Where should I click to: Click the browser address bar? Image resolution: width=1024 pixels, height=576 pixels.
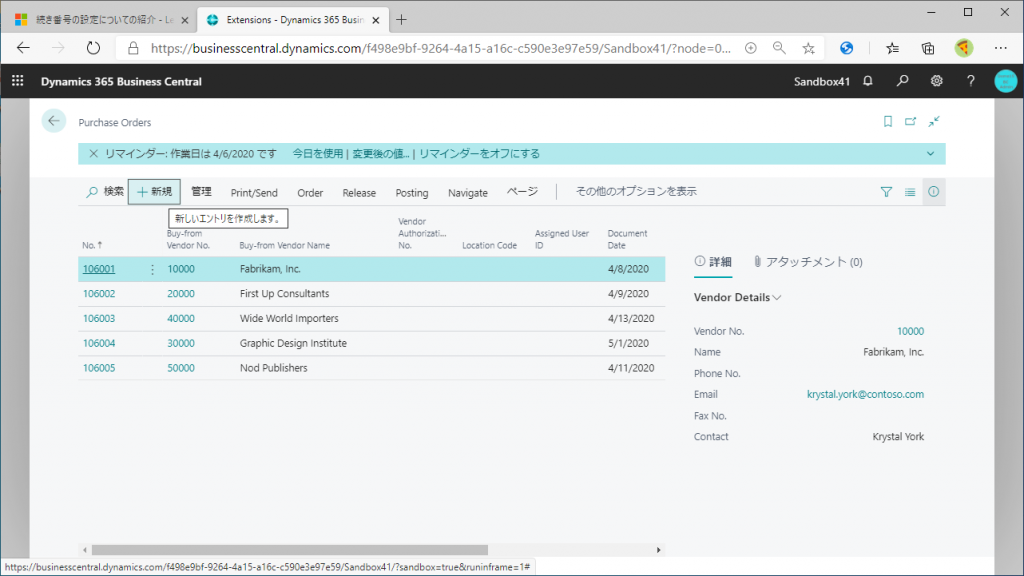pos(441,48)
